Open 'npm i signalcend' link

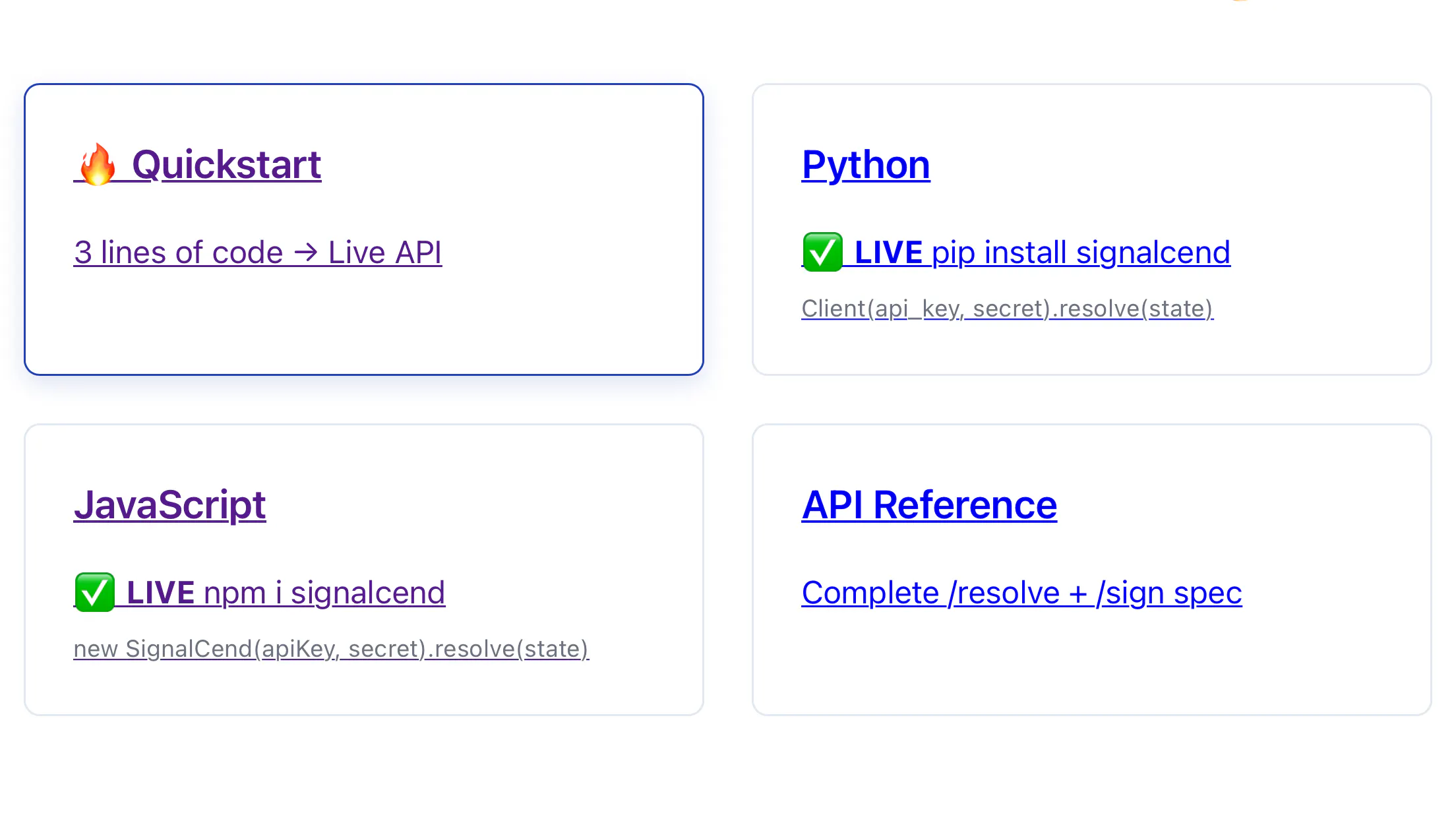(324, 593)
